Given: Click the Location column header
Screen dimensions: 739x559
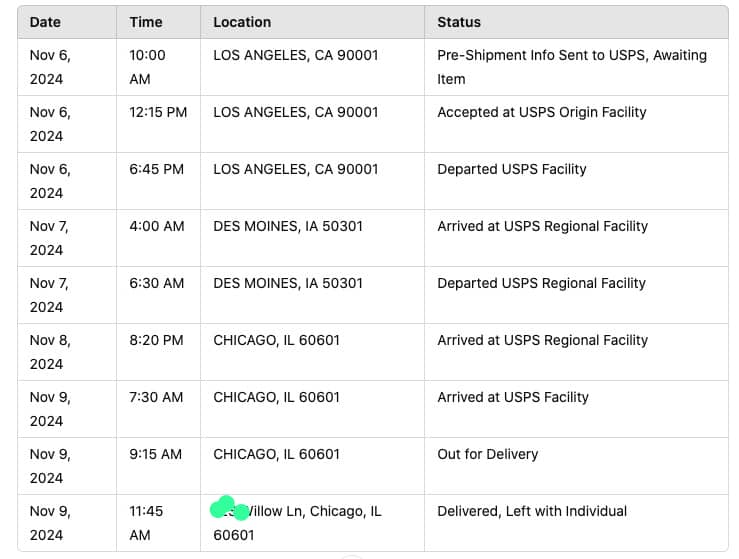Looking at the screenshot, I should [x=242, y=22].
